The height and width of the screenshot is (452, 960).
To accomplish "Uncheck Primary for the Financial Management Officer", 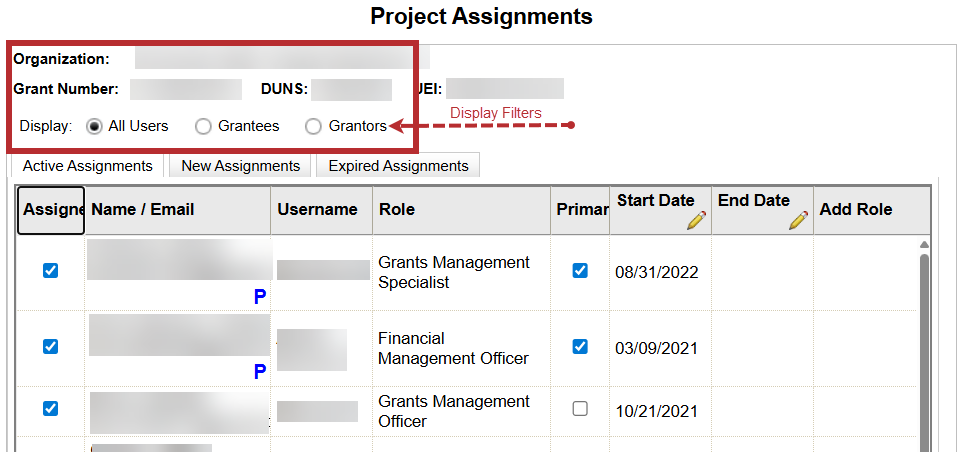I will point(580,347).
